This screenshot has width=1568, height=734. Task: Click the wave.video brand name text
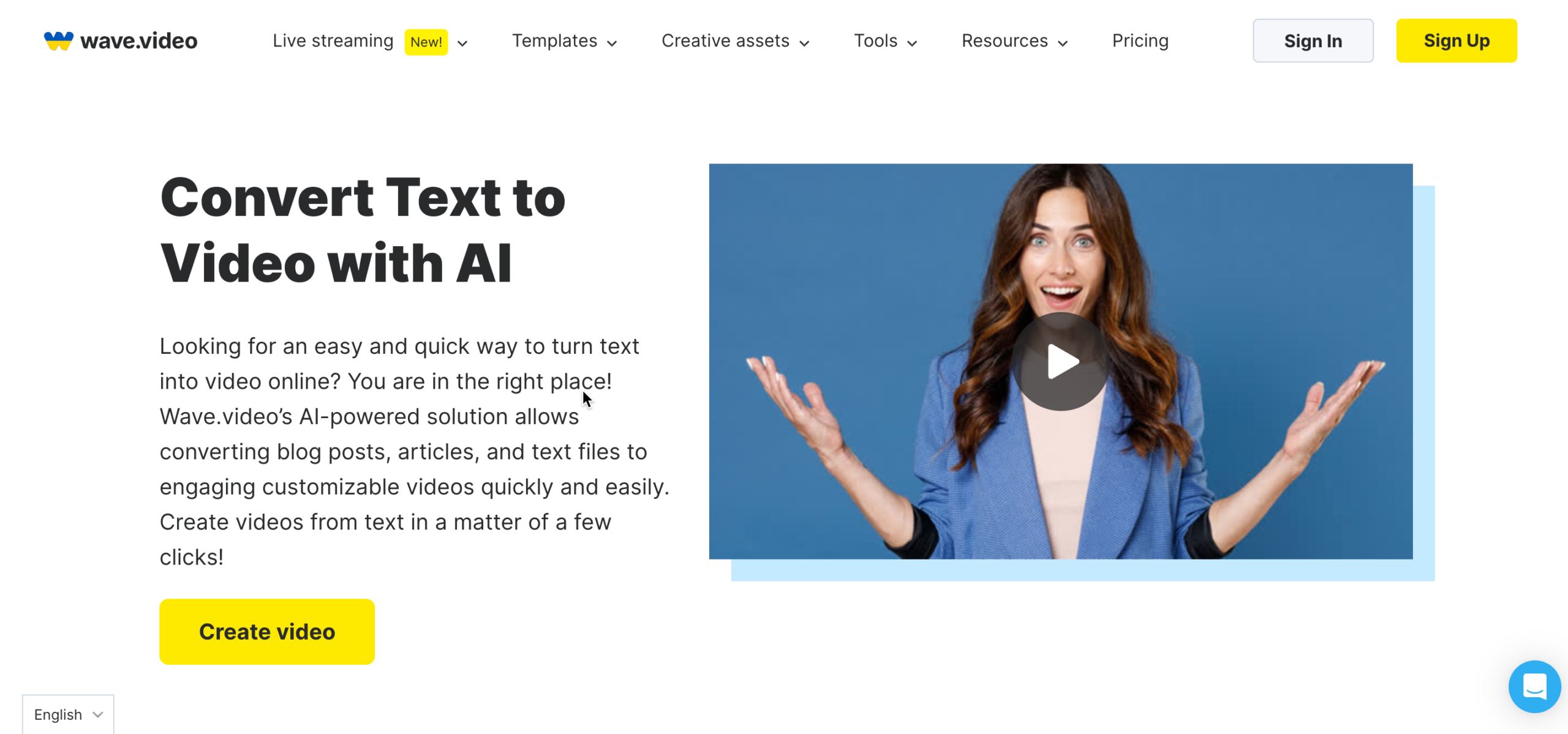click(x=139, y=41)
